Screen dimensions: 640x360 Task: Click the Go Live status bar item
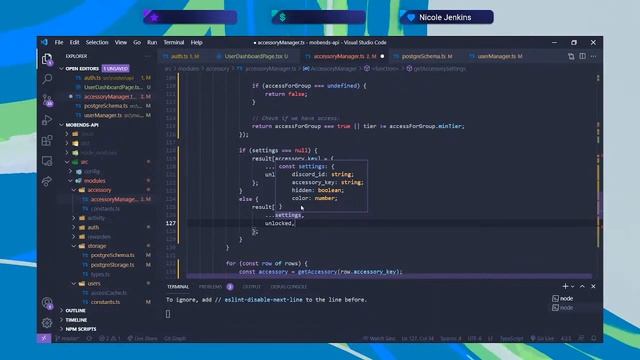(542, 338)
